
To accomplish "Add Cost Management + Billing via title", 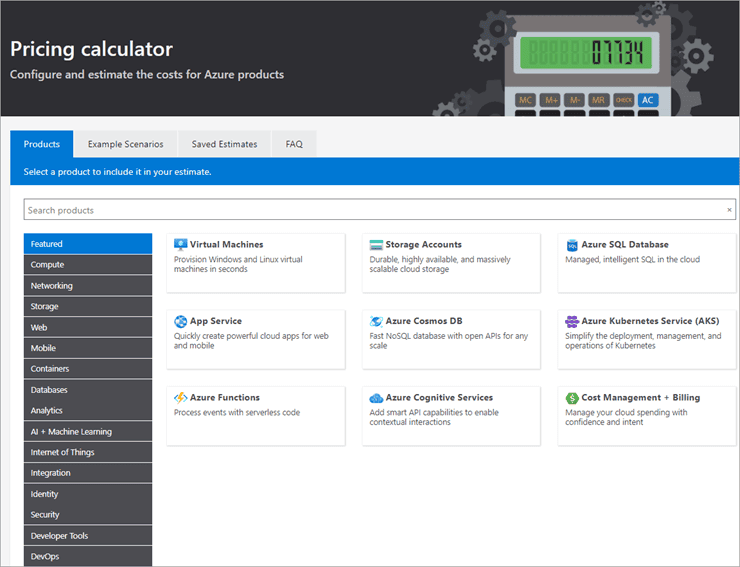I will click(x=640, y=398).
